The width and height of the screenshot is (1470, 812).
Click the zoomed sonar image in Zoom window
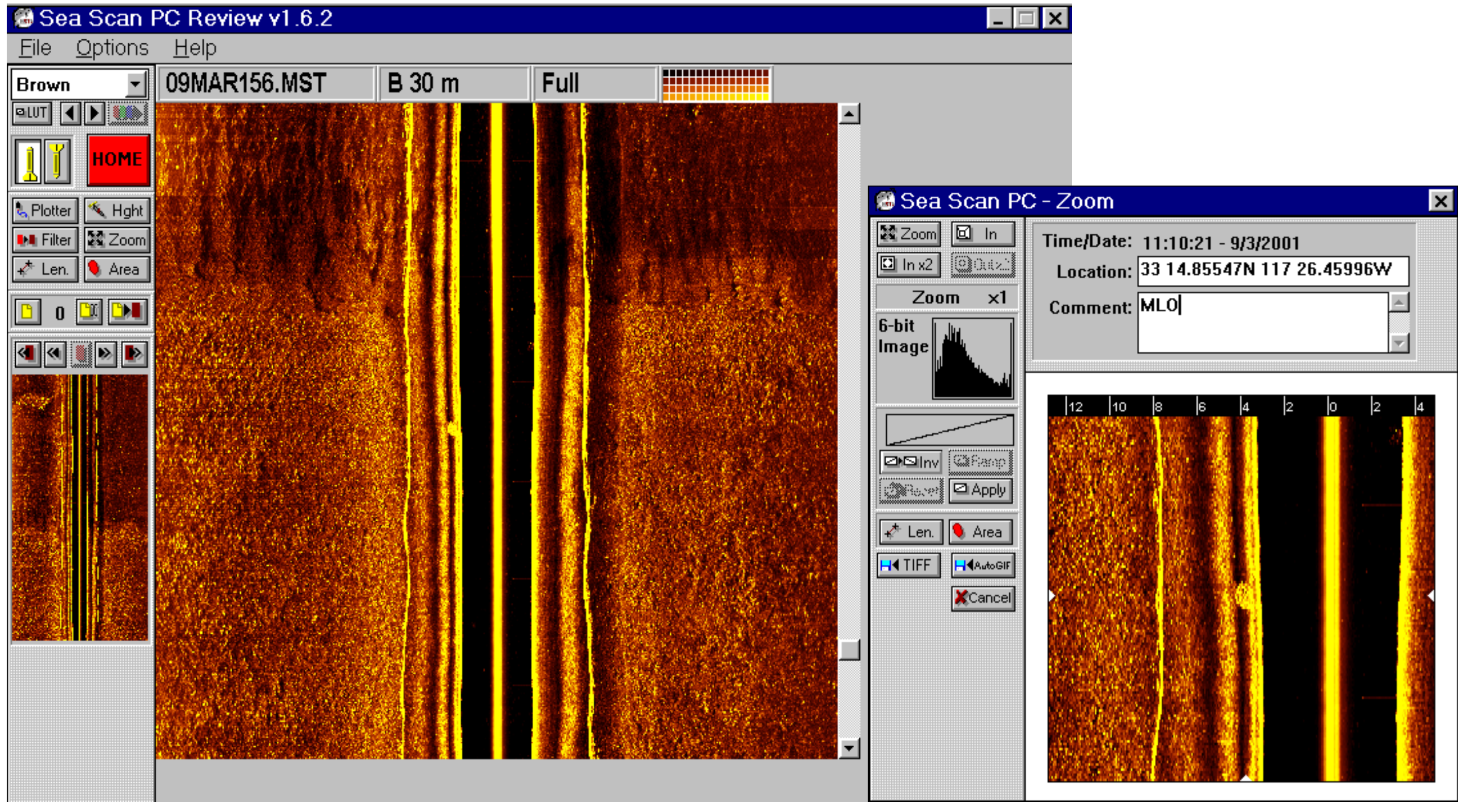click(x=1241, y=598)
